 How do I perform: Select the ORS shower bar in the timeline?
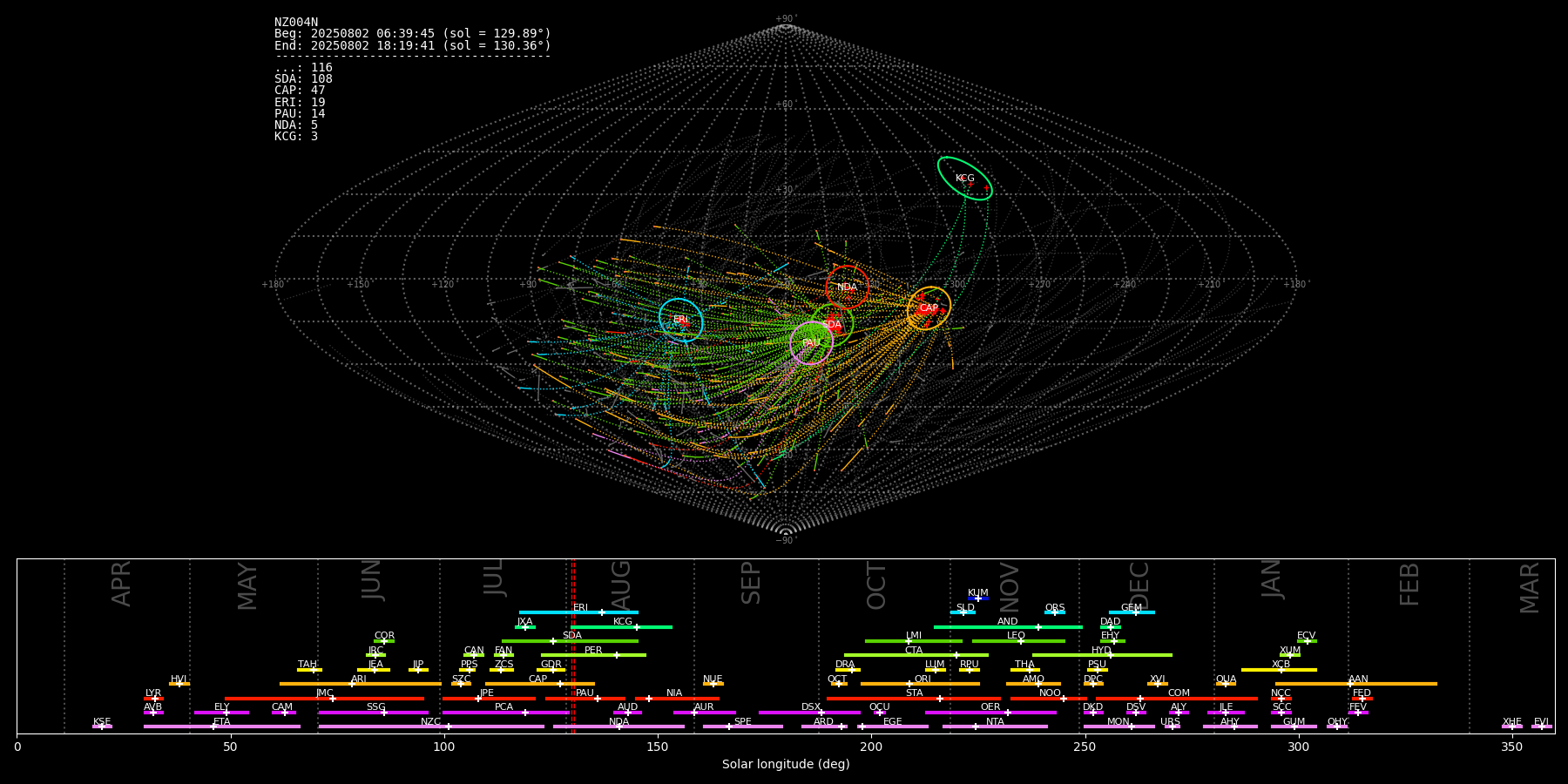tap(1055, 612)
